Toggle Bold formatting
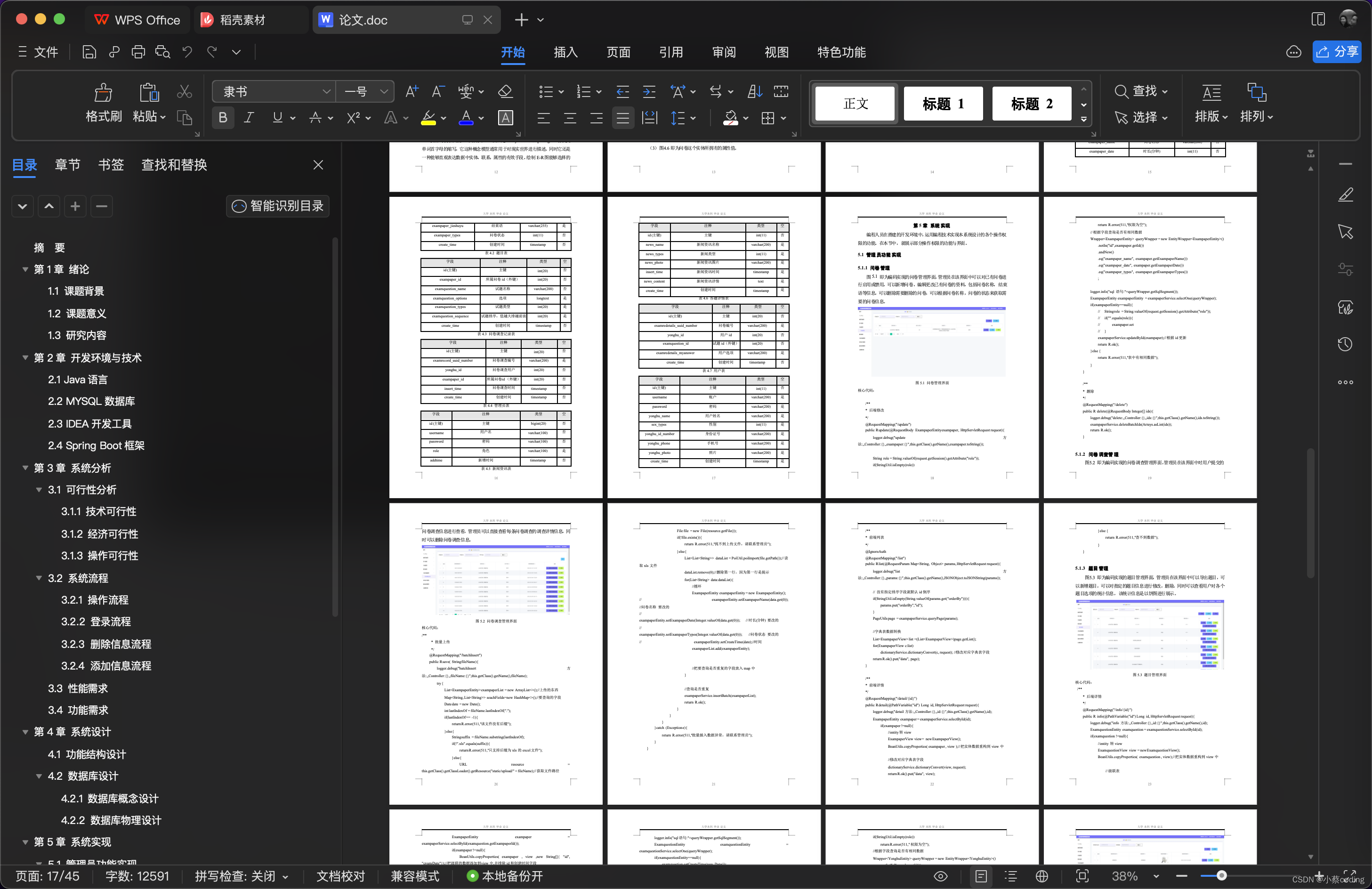Viewport: 1372px width, 889px height. (223, 118)
